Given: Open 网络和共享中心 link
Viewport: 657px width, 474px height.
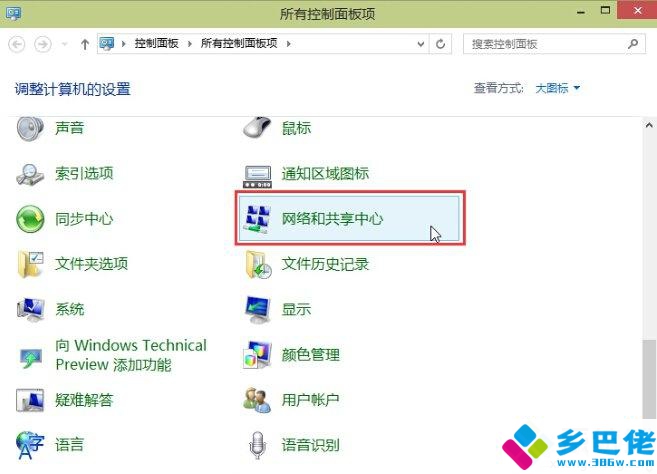Looking at the screenshot, I should pos(332,218).
